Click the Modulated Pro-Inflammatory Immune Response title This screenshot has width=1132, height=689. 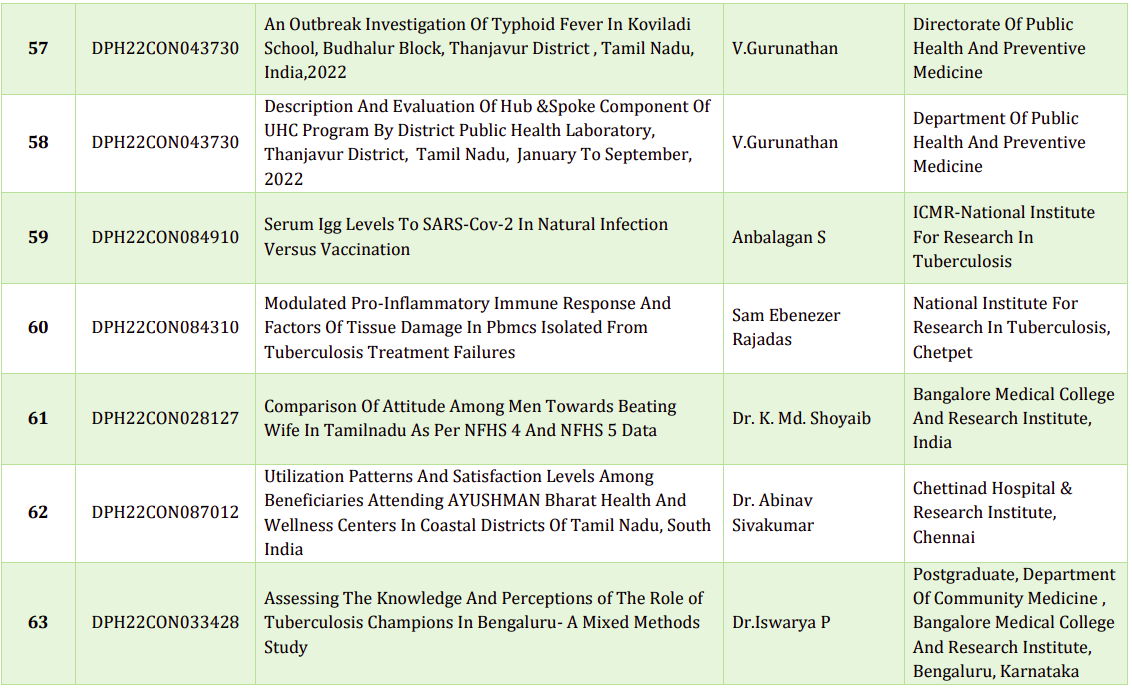(x=467, y=327)
